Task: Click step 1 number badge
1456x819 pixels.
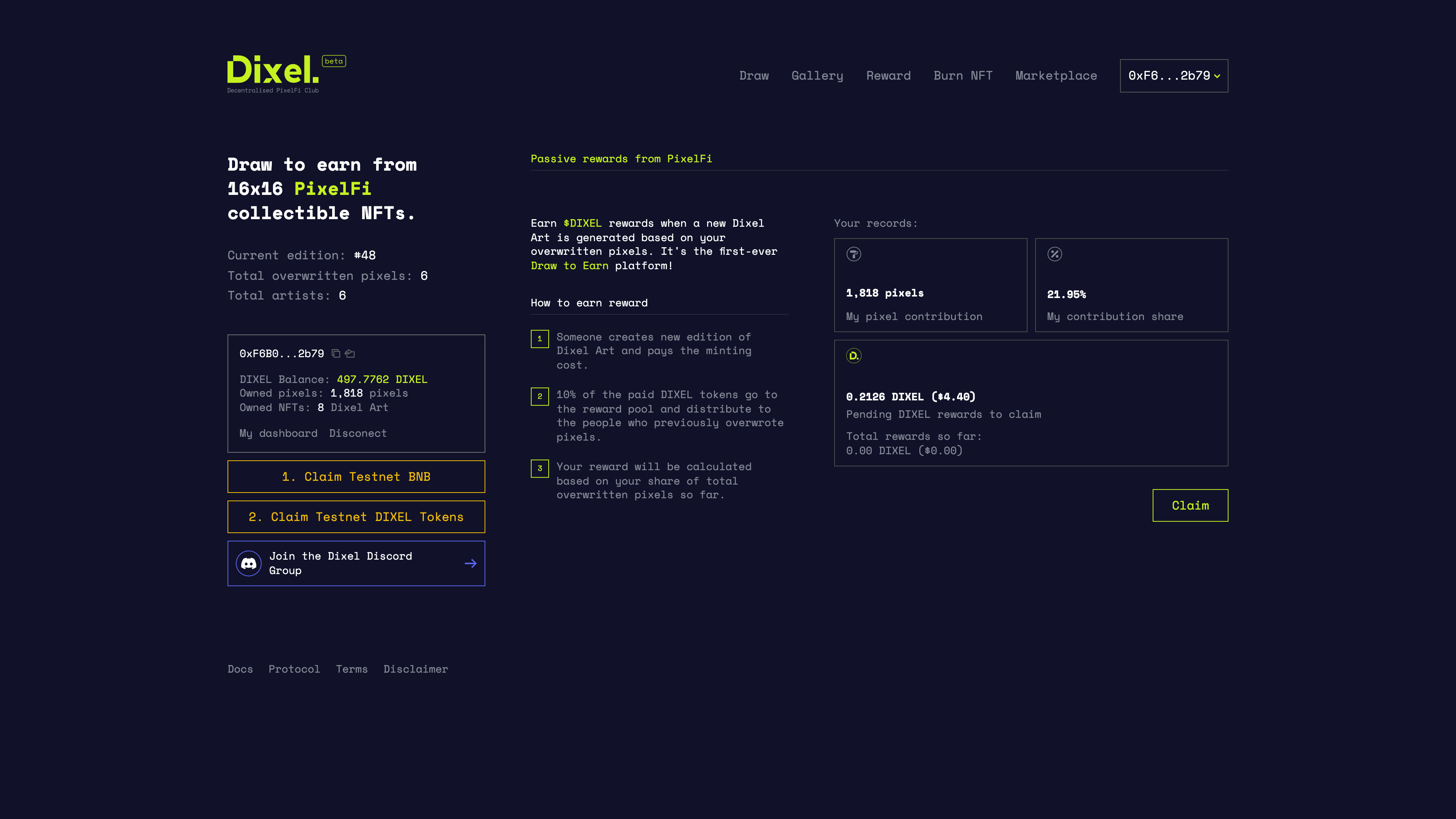Action: tap(540, 339)
